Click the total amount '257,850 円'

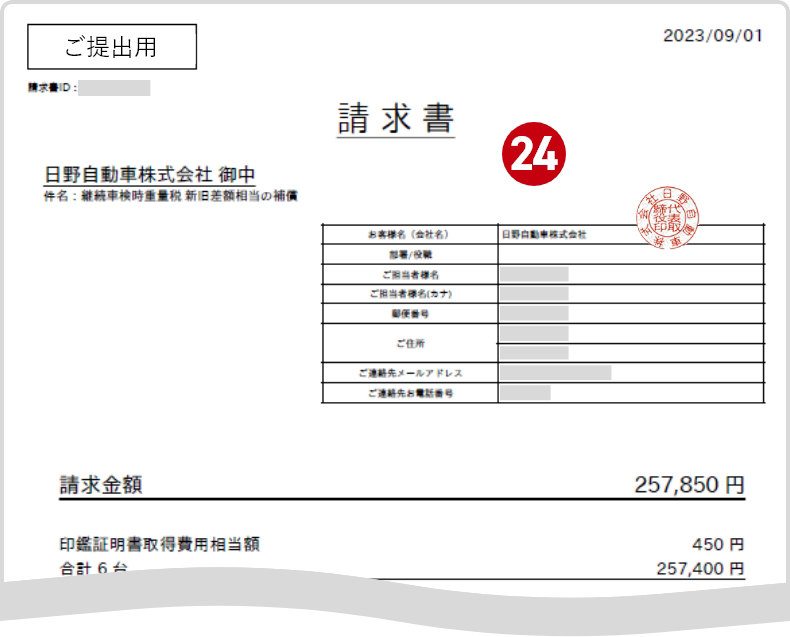pyautogui.click(x=689, y=485)
